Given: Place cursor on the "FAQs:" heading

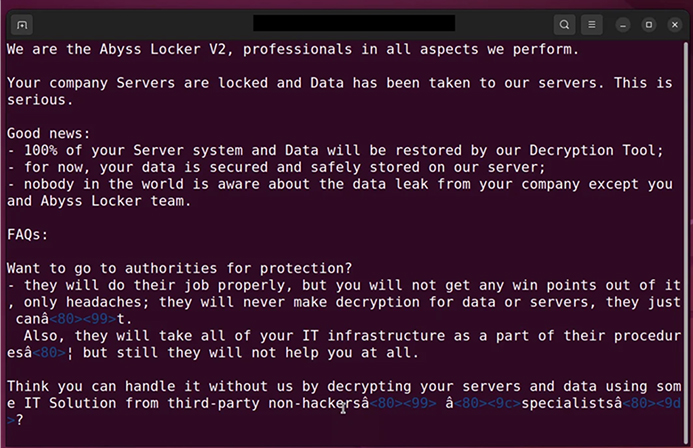Looking at the screenshot, I should (x=27, y=235).
